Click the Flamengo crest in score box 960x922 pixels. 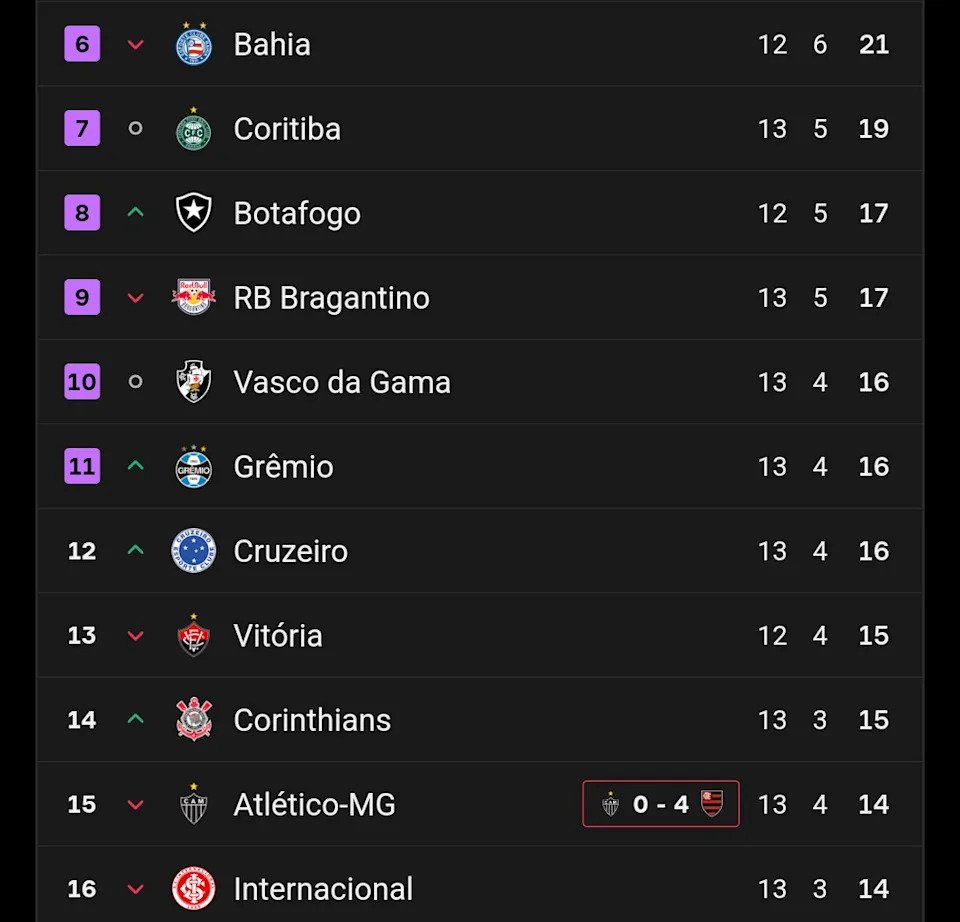click(711, 803)
